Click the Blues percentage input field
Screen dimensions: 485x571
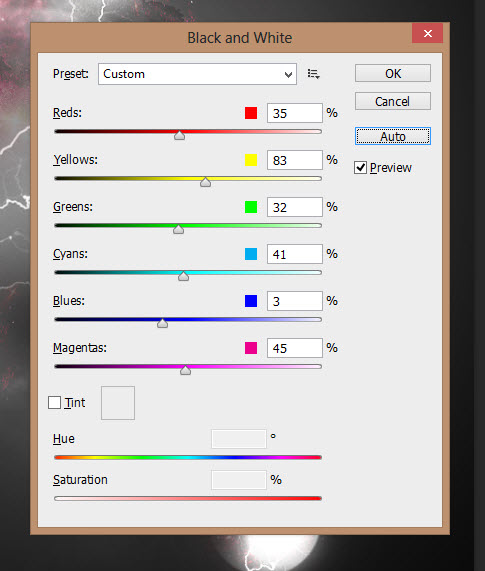tap(295, 301)
